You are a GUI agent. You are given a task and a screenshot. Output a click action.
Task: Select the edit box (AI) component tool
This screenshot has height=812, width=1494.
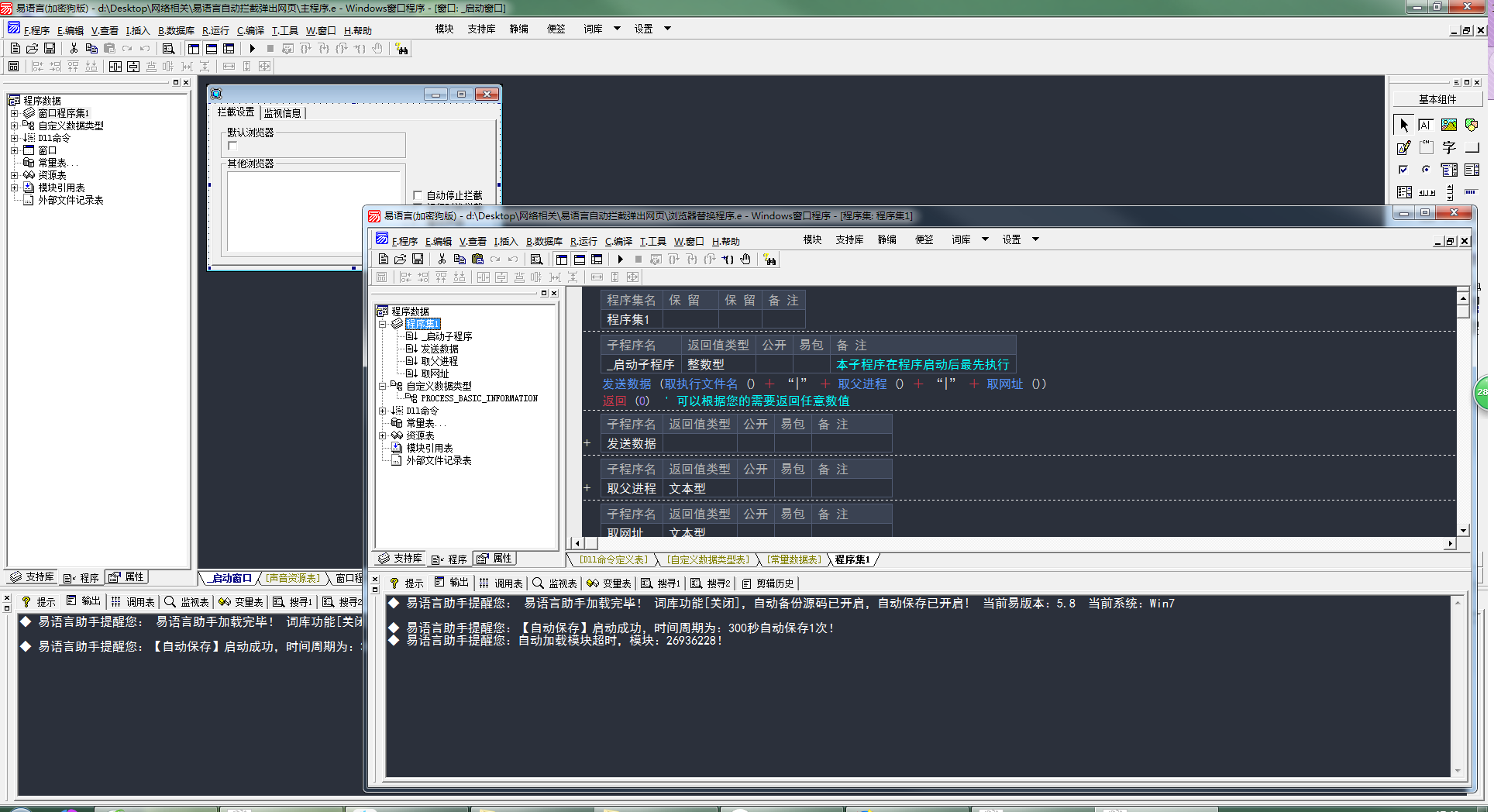click(1426, 125)
